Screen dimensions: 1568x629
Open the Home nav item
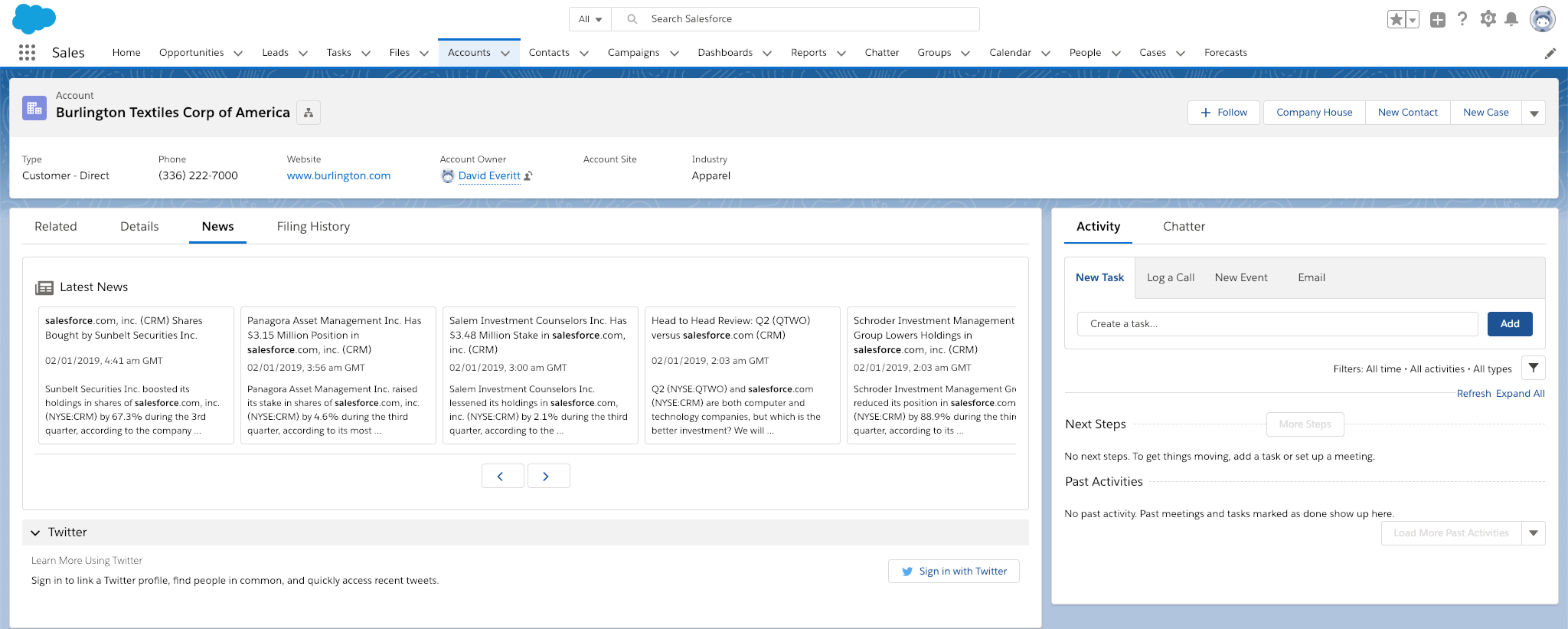pos(126,53)
